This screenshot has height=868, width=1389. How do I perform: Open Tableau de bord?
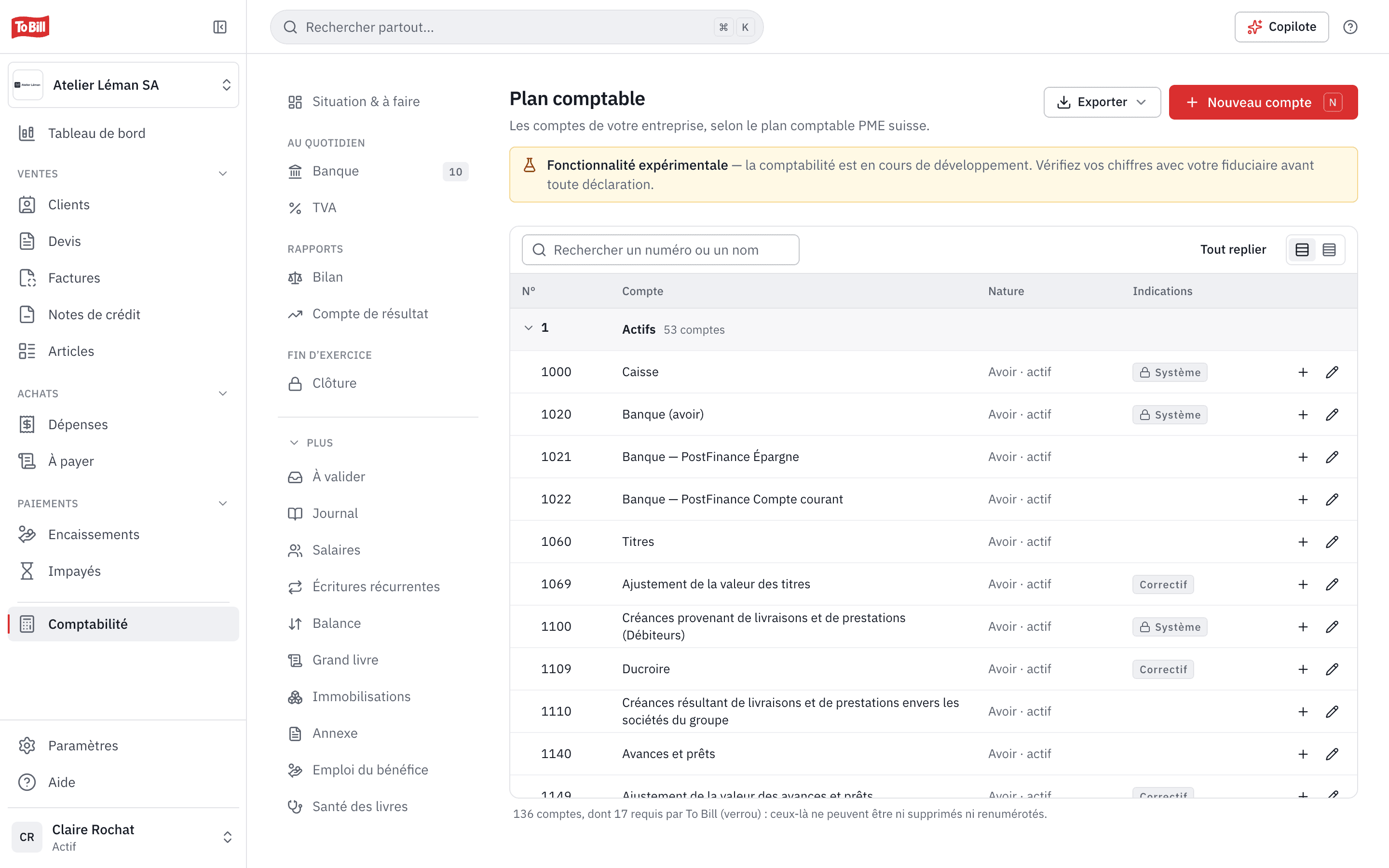tap(123, 133)
